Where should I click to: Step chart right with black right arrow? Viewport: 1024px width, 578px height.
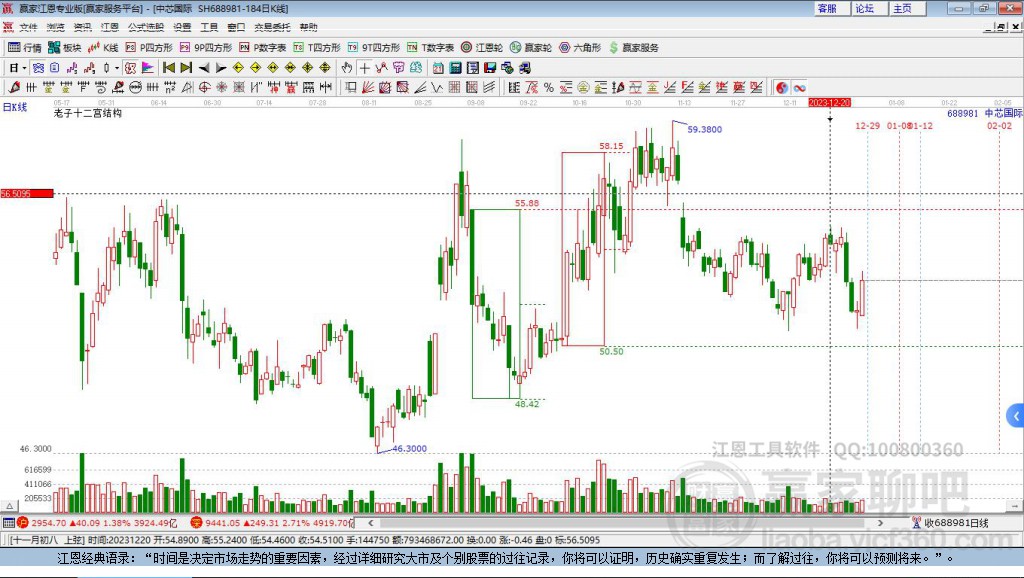(x=221, y=68)
